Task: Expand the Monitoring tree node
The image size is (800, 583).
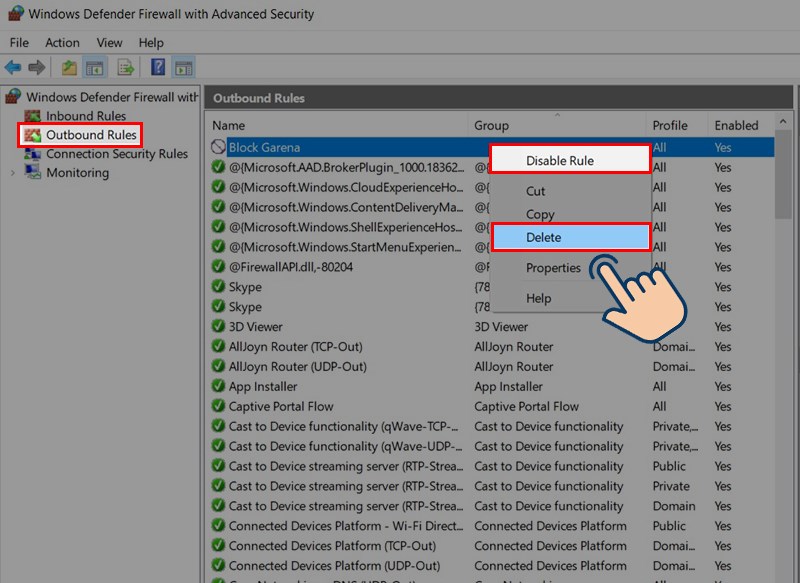Action: pos(13,173)
